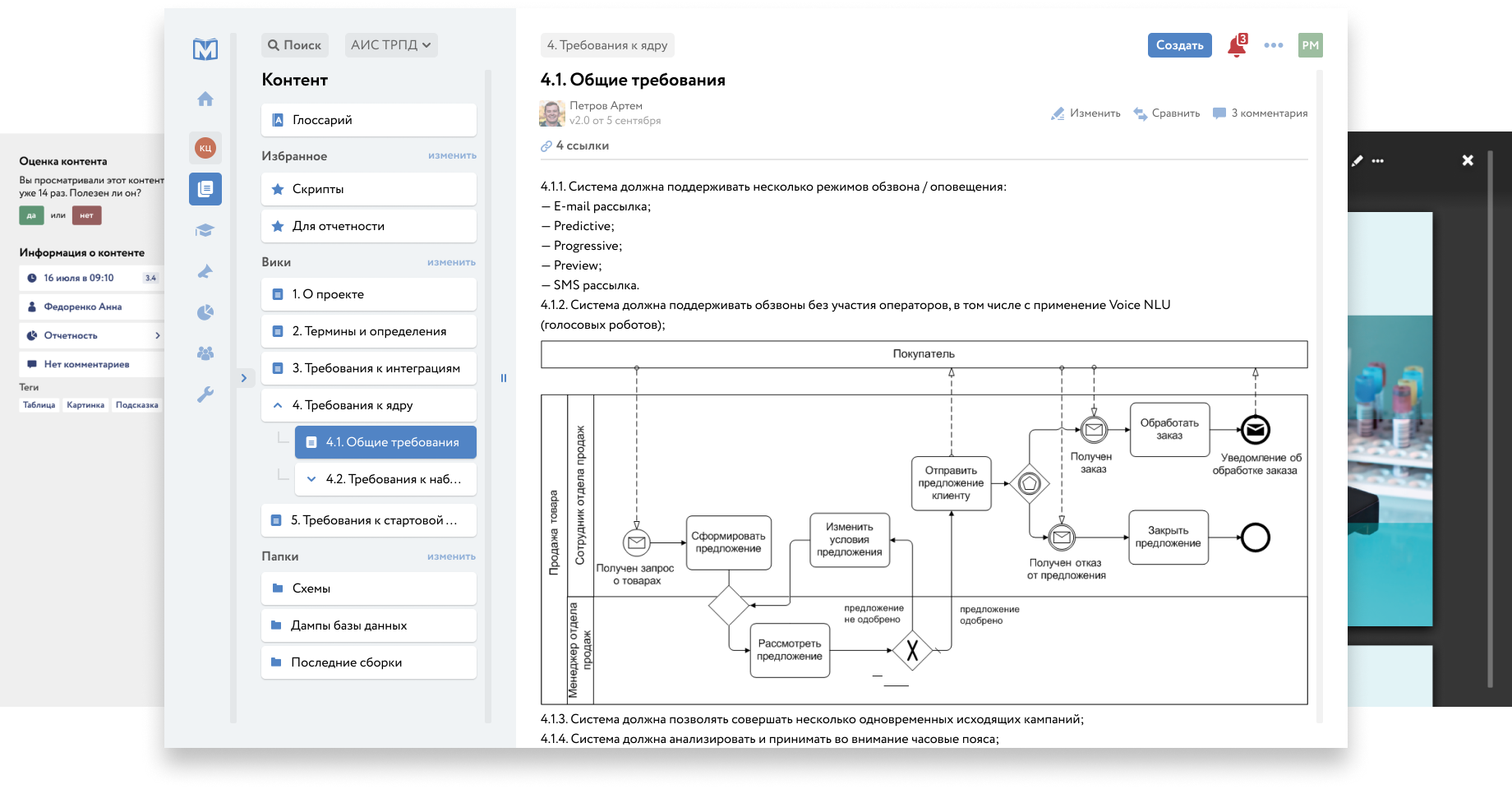Open the users group section icon
Viewport: 1512px width, 789px height.
[x=205, y=353]
